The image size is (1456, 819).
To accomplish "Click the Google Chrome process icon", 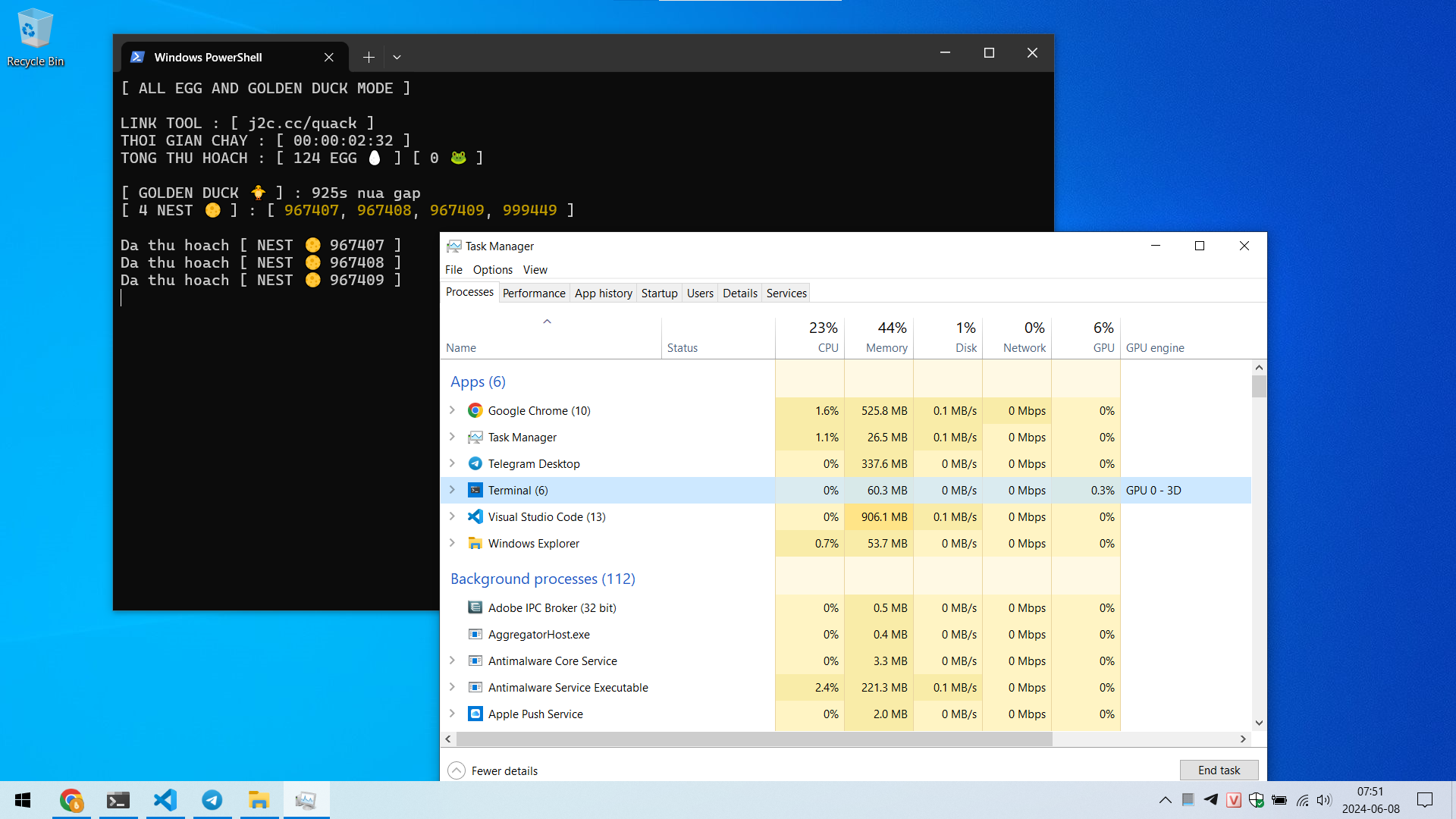I will (475, 410).
